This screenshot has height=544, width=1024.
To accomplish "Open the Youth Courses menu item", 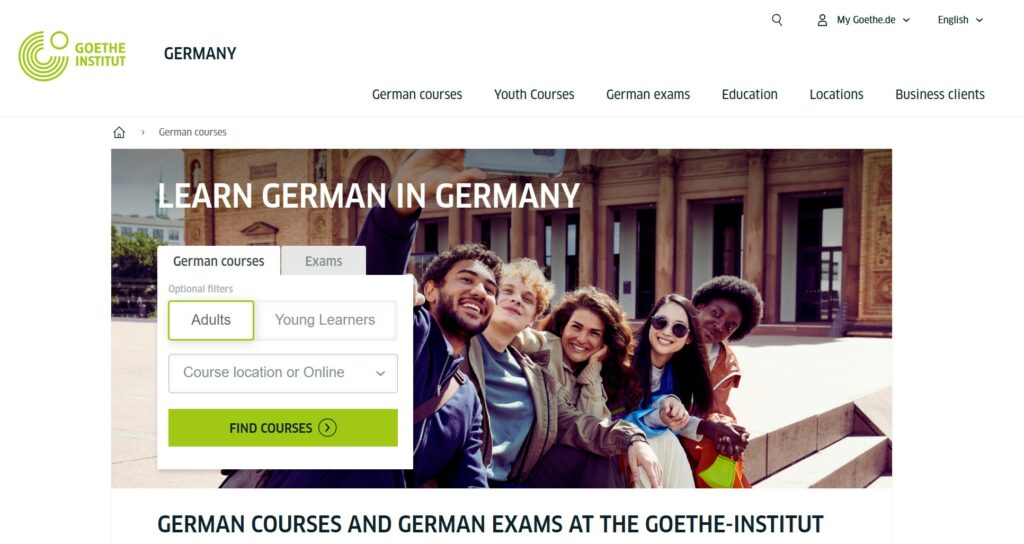I will (534, 94).
